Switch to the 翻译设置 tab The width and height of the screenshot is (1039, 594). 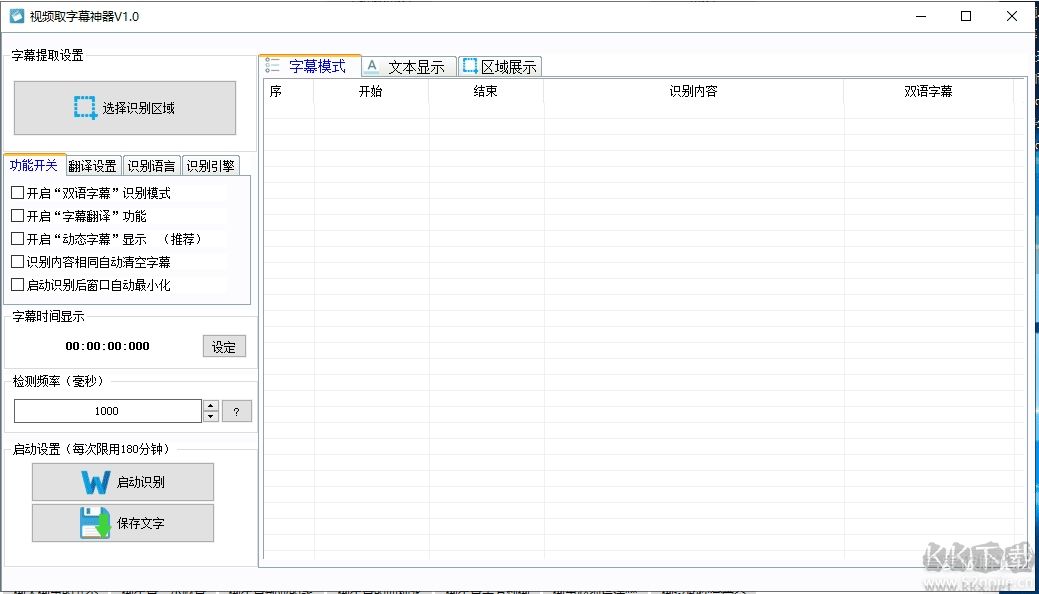tap(93, 165)
